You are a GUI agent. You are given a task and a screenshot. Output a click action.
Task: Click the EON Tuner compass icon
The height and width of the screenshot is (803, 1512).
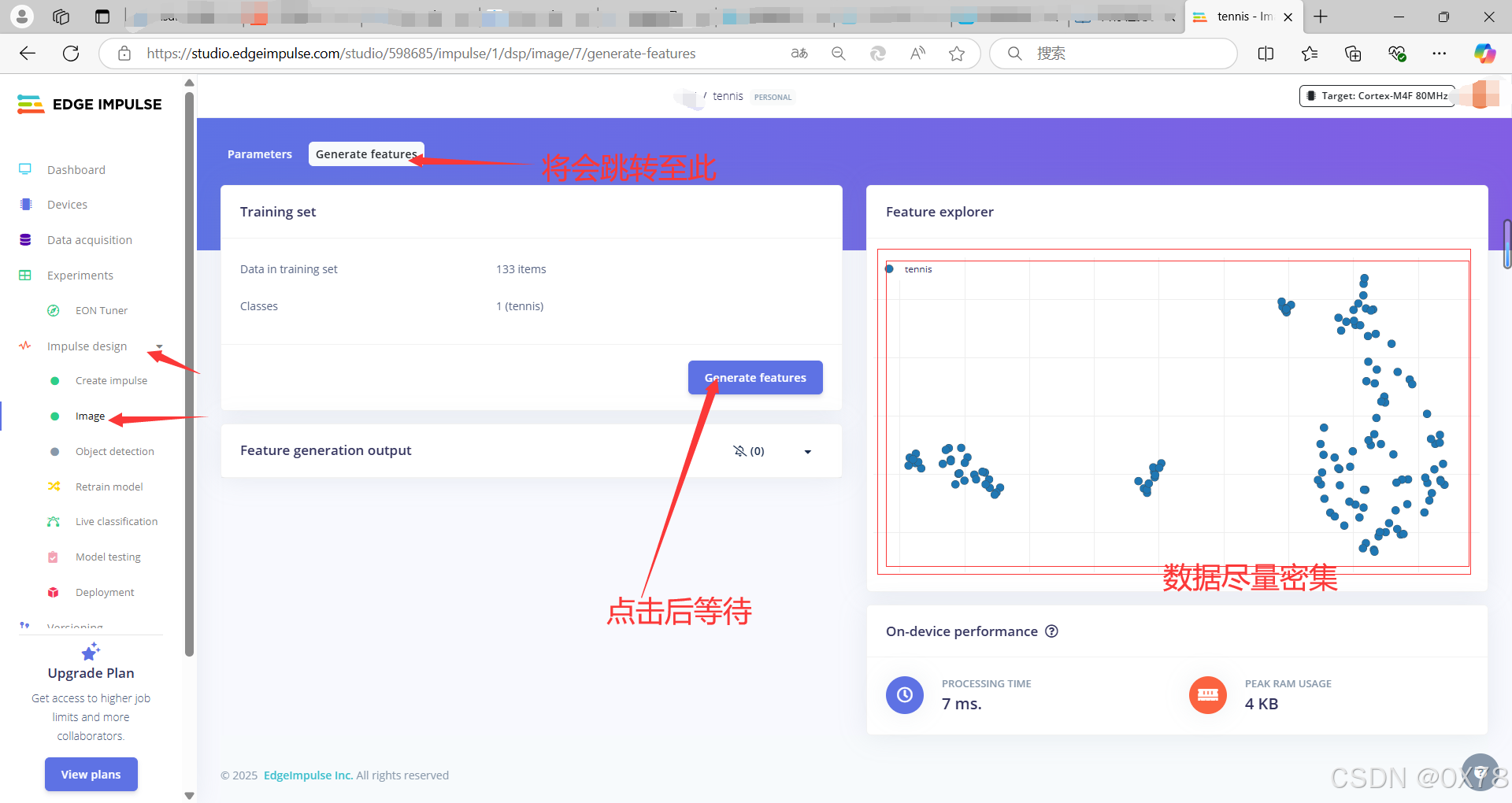coord(54,310)
